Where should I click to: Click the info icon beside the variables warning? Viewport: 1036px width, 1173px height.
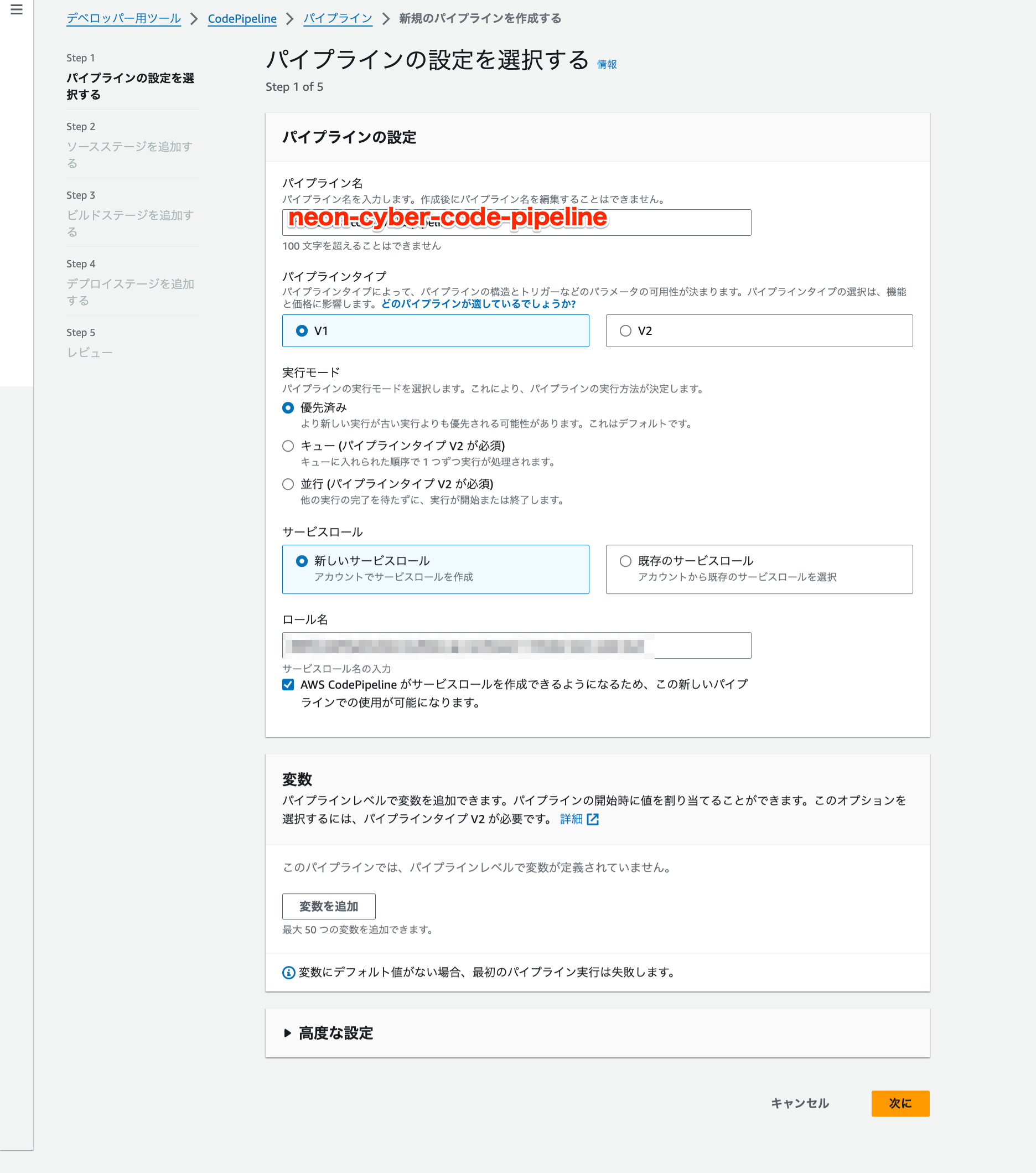[288, 973]
